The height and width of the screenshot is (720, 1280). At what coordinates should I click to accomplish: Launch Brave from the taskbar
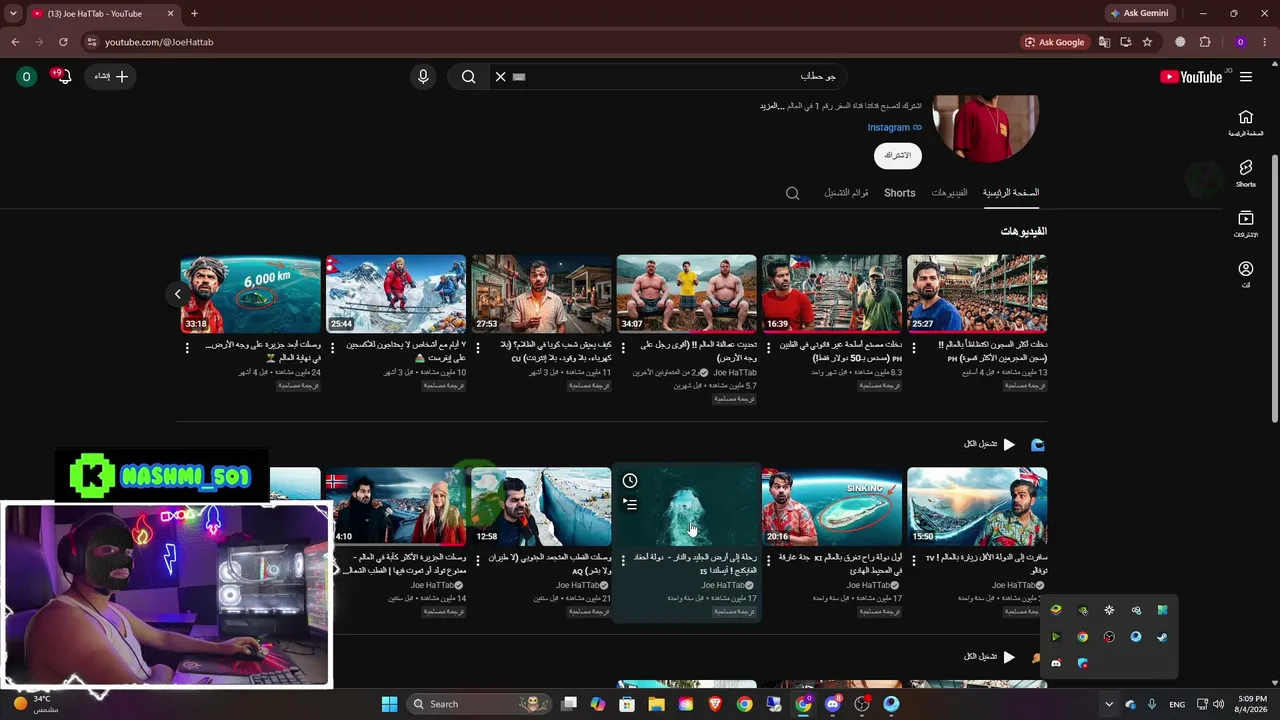tap(715, 704)
